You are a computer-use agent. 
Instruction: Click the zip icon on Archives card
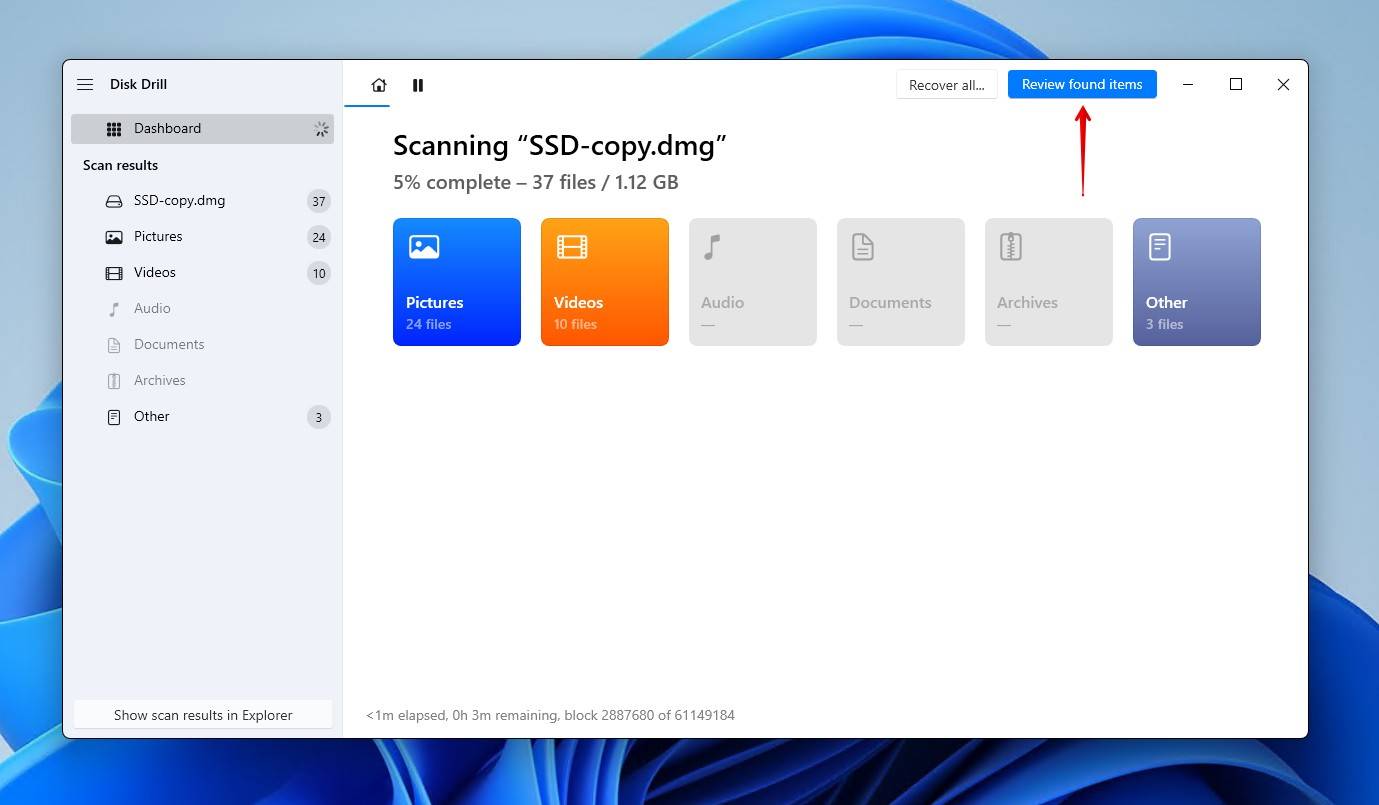pyautogui.click(x=1010, y=247)
